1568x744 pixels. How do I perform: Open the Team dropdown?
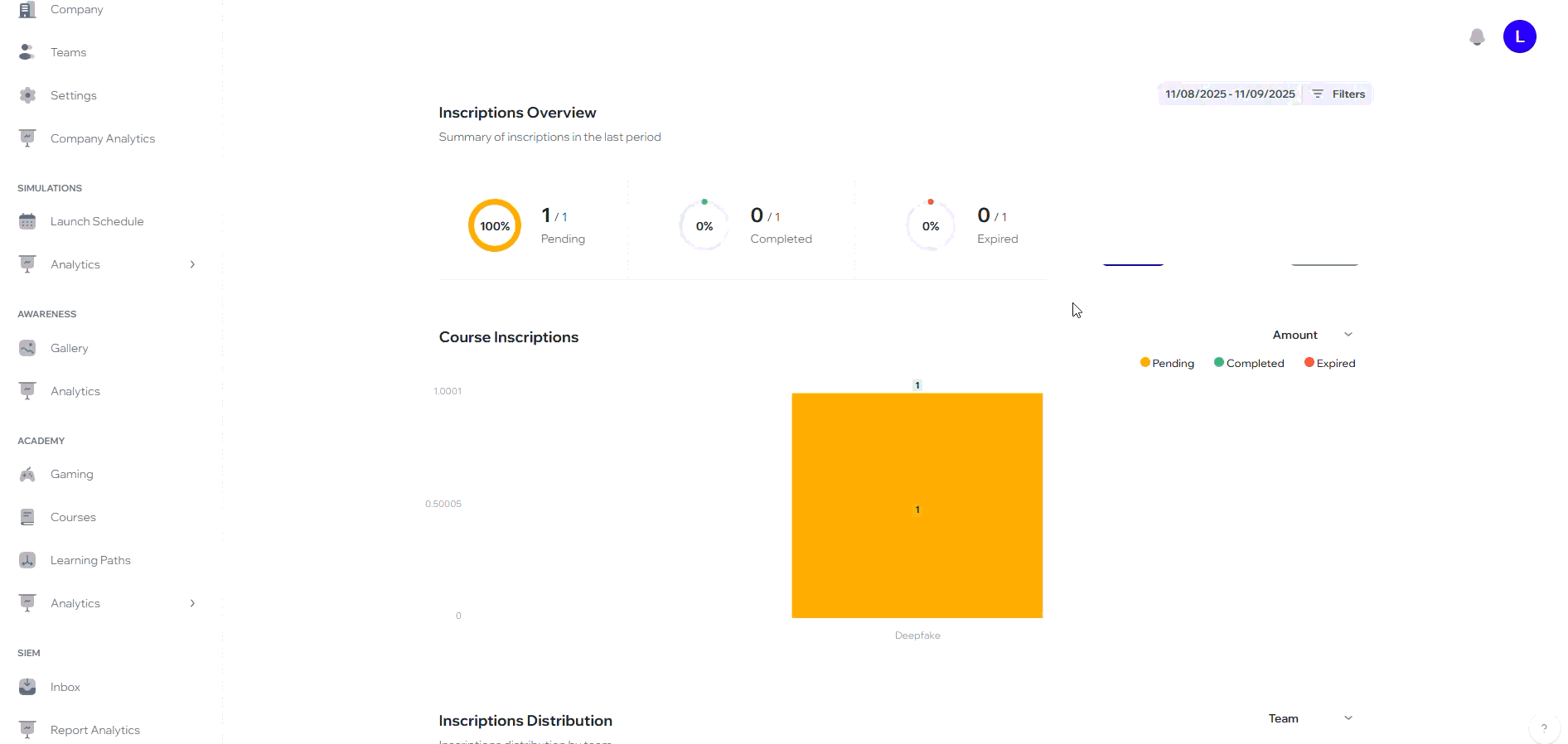click(x=1309, y=718)
